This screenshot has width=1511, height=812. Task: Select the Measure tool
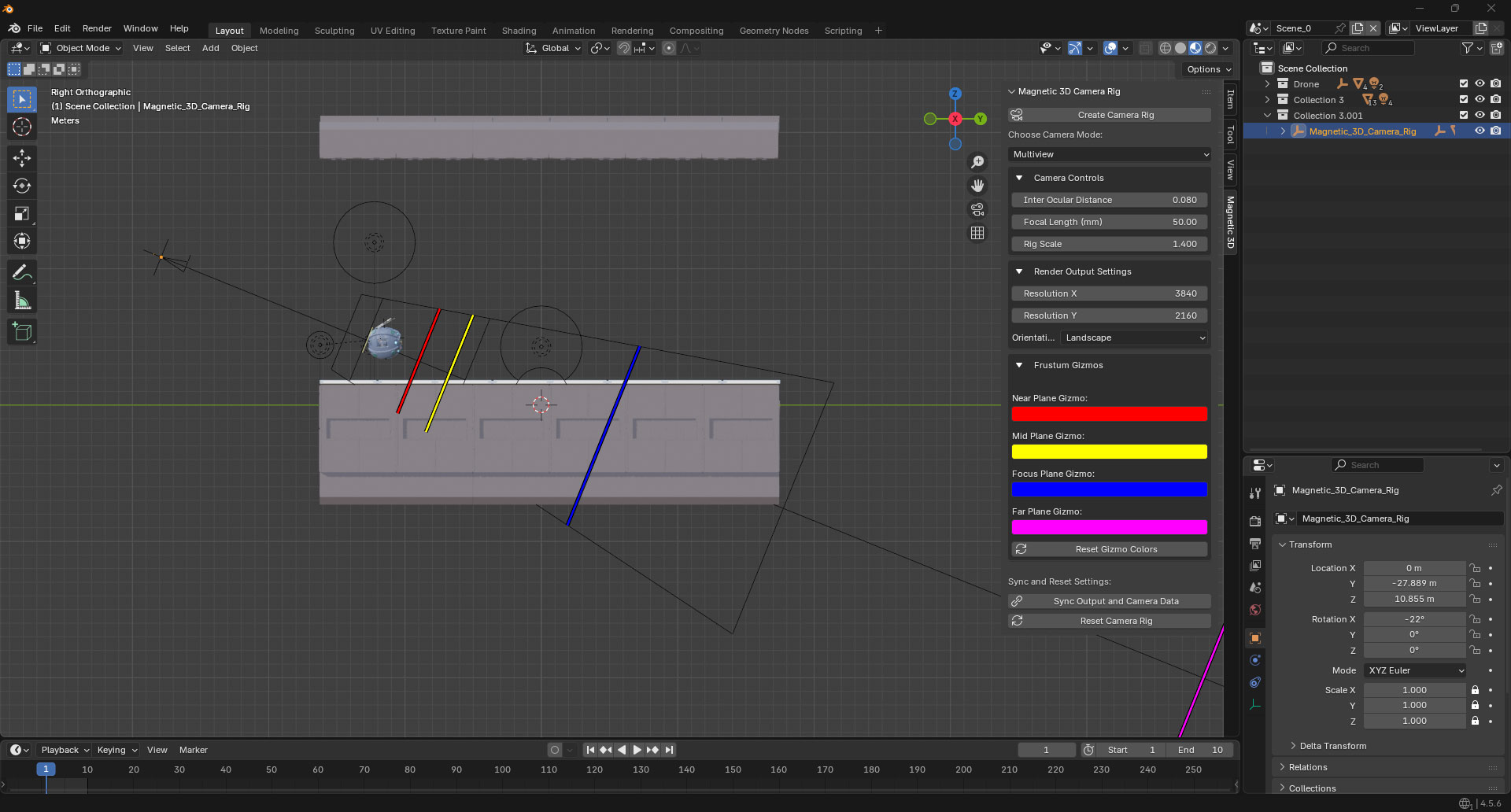tap(22, 301)
